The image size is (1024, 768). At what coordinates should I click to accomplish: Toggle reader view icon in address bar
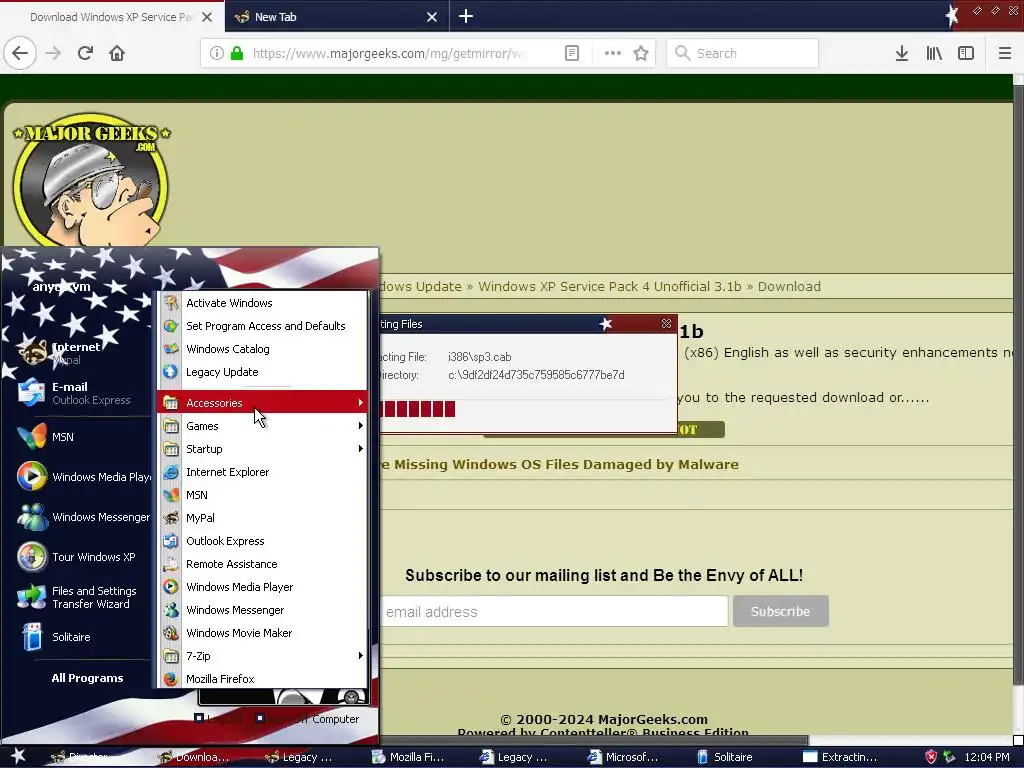(571, 54)
